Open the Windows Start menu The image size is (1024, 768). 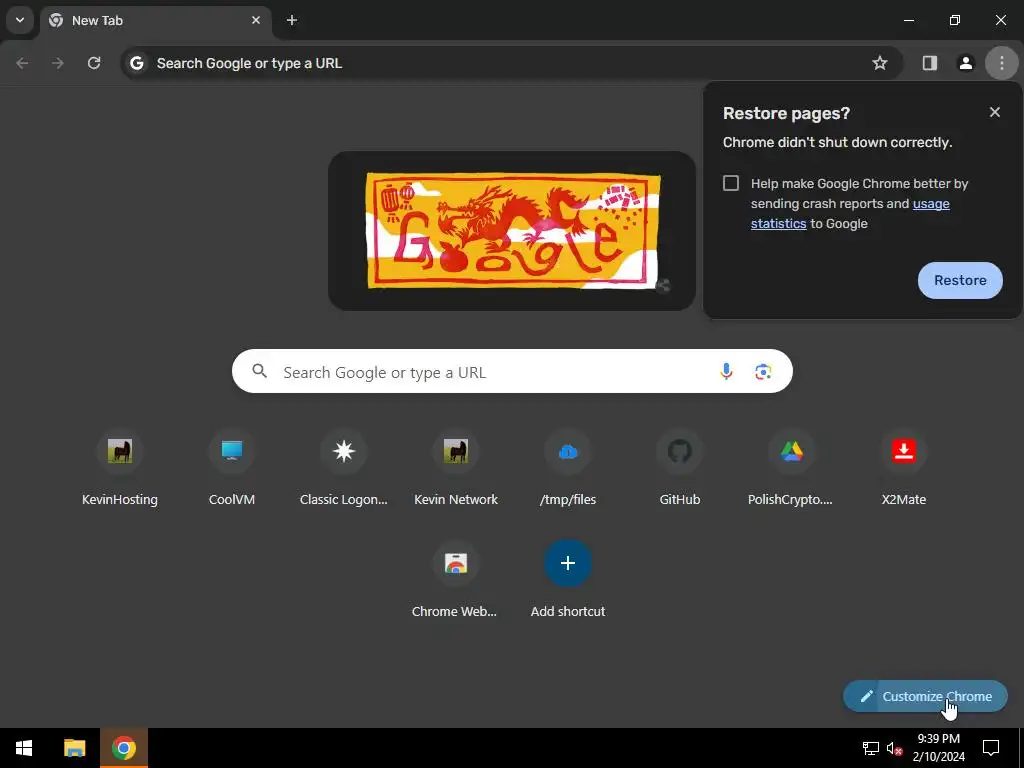tap(24, 748)
